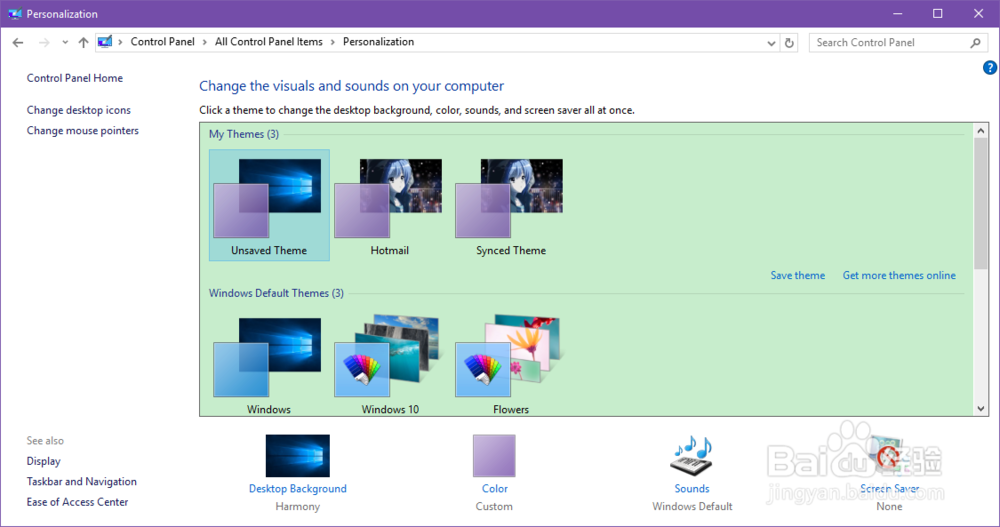1000x527 pixels.
Task: Open recent locations dropdown arrow
Action: pyautogui.click(x=65, y=43)
